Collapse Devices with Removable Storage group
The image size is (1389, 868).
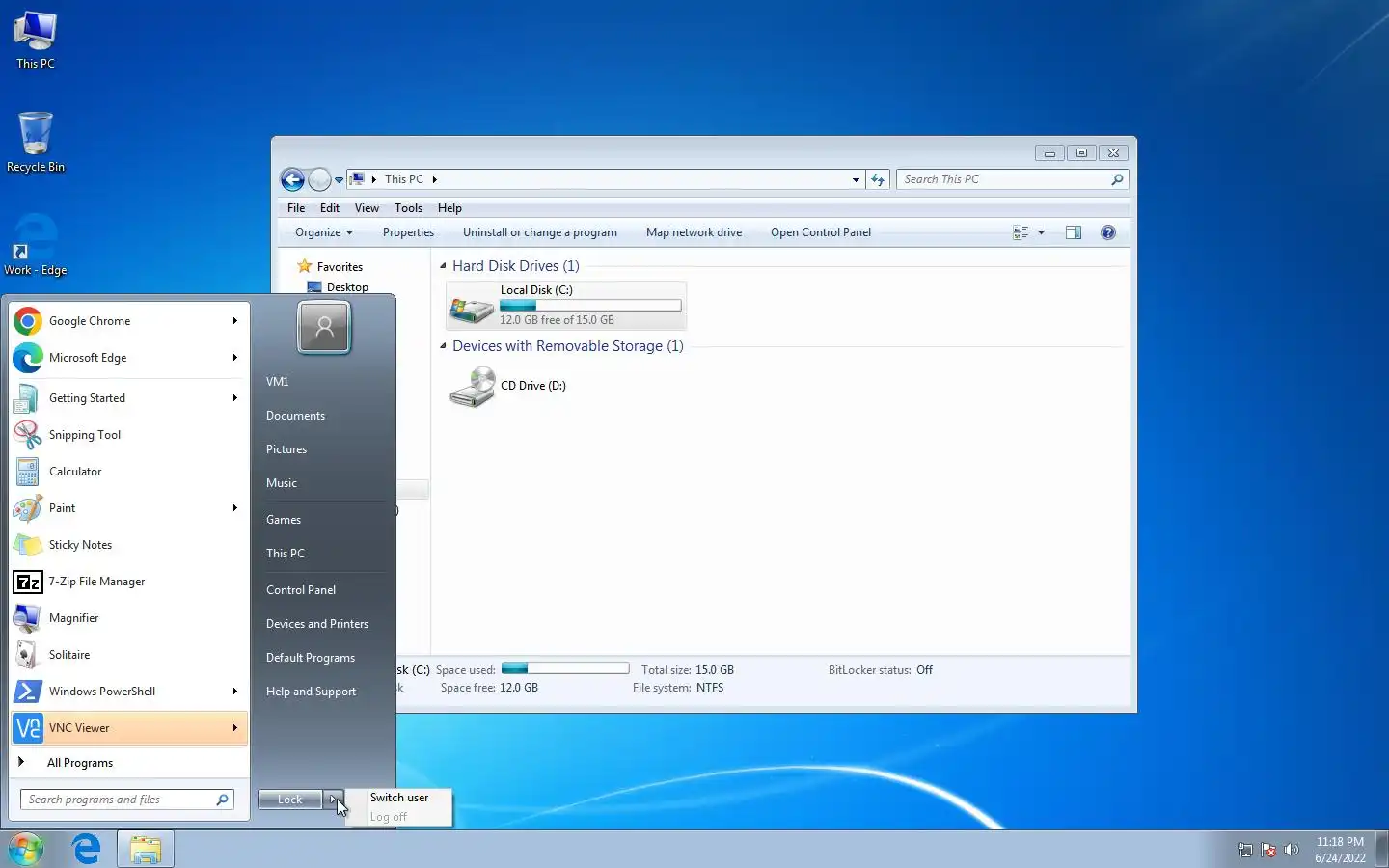pyautogui.click(x=444, y=346)
